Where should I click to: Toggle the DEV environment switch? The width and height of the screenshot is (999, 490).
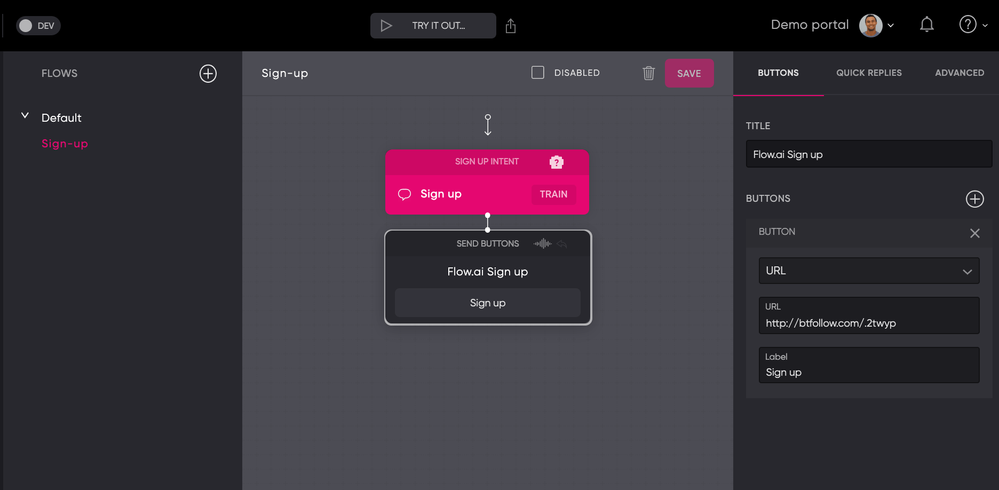[x=38, y=25]
